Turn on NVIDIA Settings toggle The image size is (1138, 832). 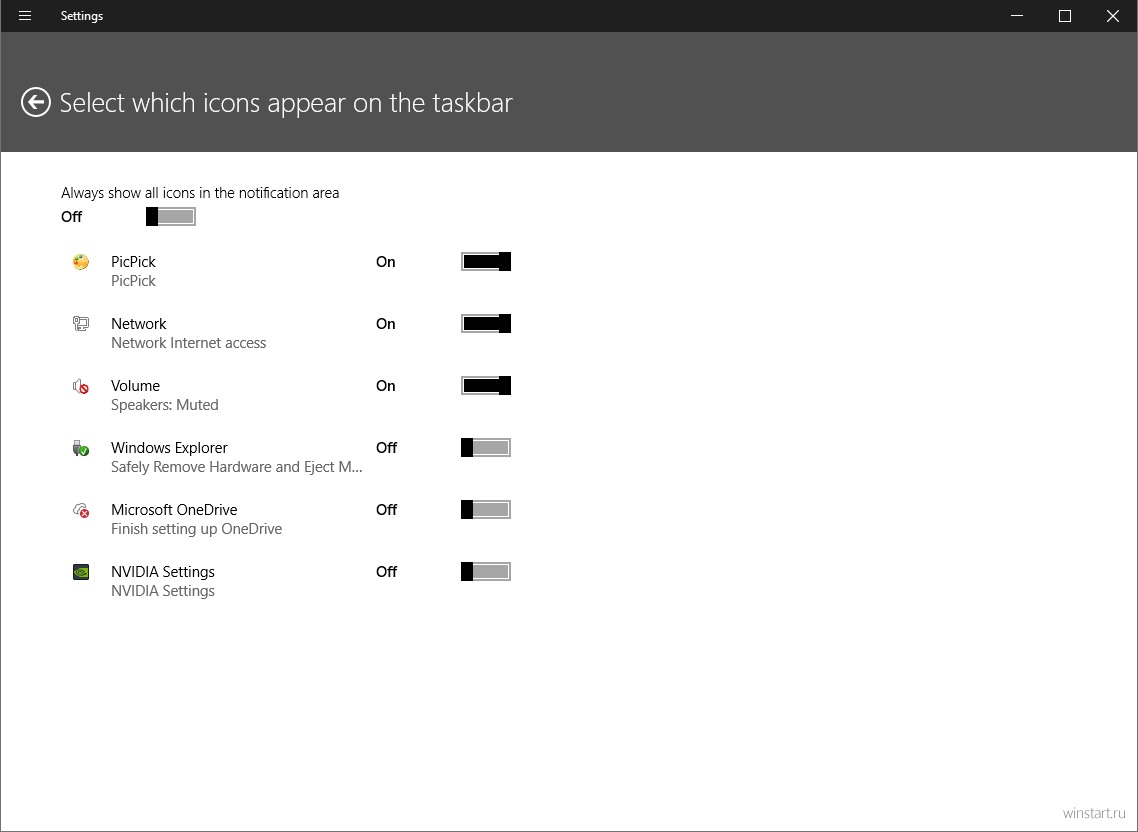point(486,572)
